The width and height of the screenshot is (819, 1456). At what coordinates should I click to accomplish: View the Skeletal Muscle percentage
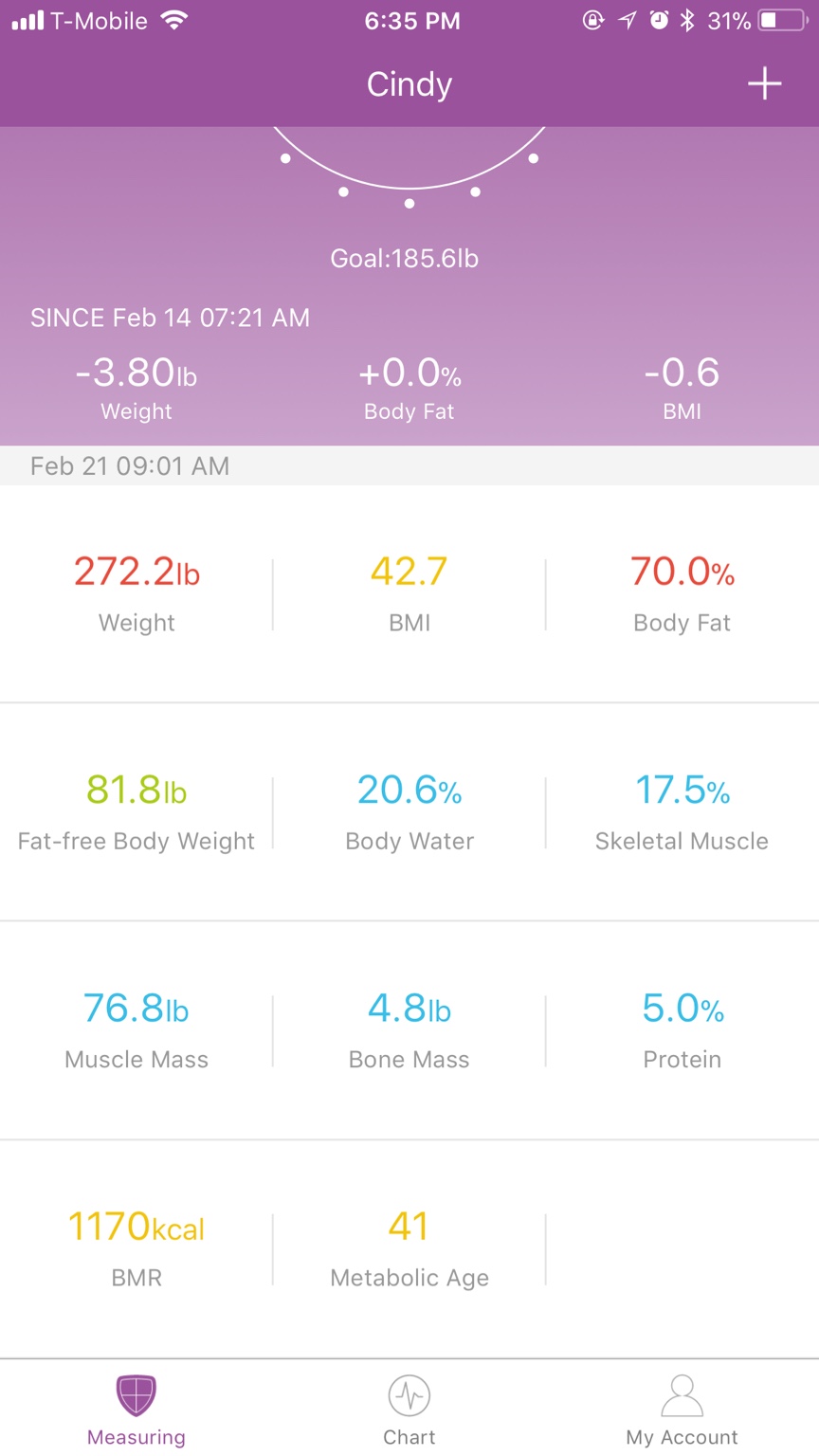(682, 812)
